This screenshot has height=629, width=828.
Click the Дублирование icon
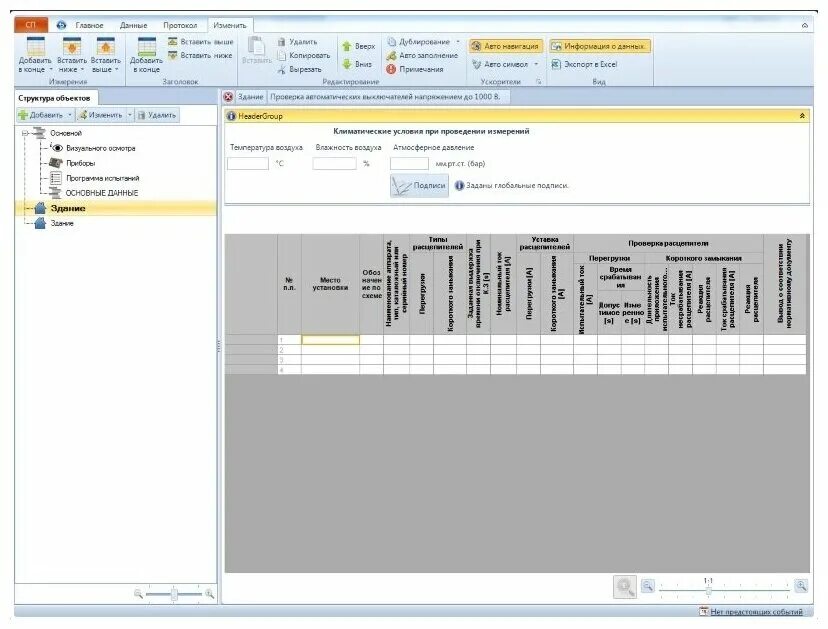pyautogui.click(x=391, y=42)
